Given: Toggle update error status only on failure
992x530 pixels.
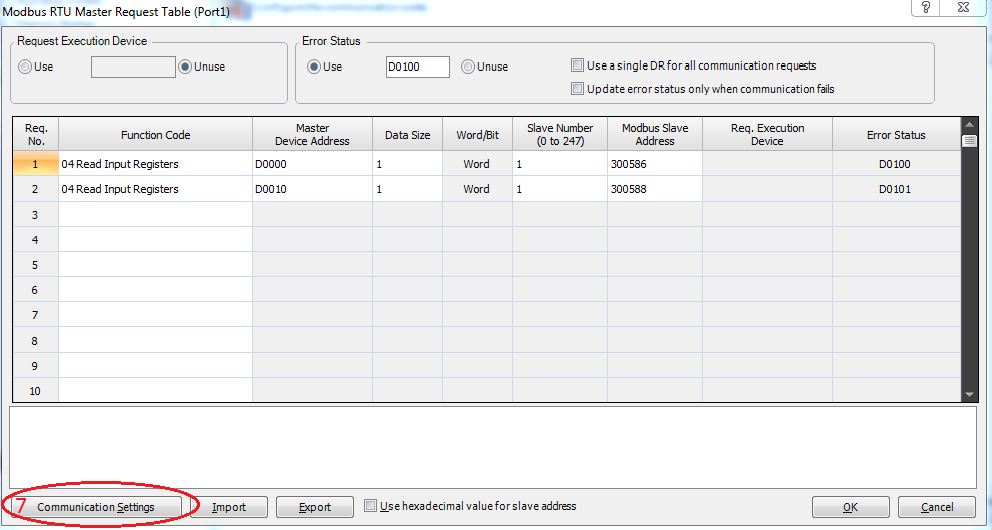Looking at the screenshot, I should pos(577,89).
